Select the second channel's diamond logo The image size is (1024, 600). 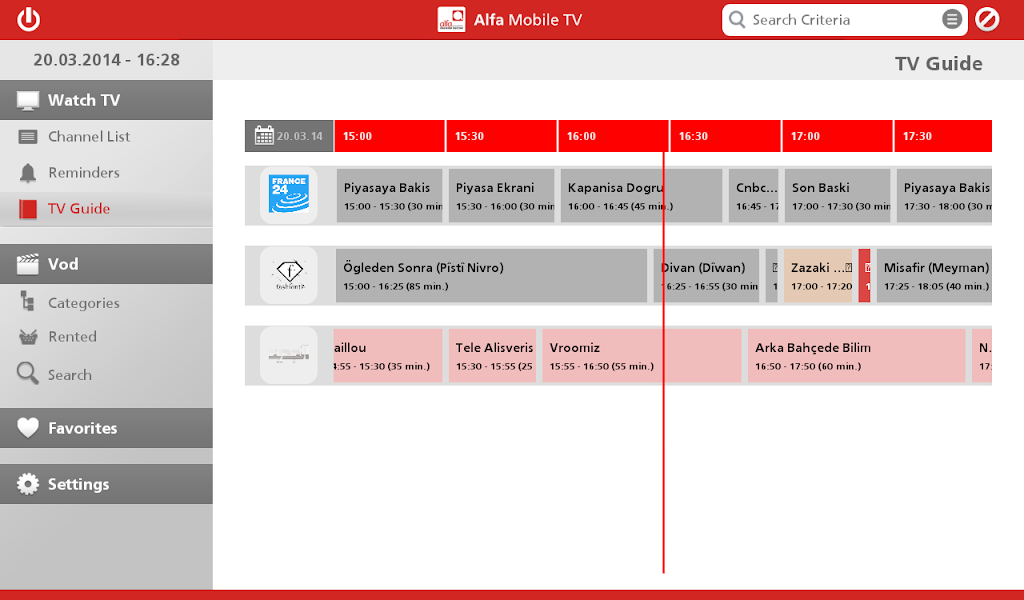point(289,275)
